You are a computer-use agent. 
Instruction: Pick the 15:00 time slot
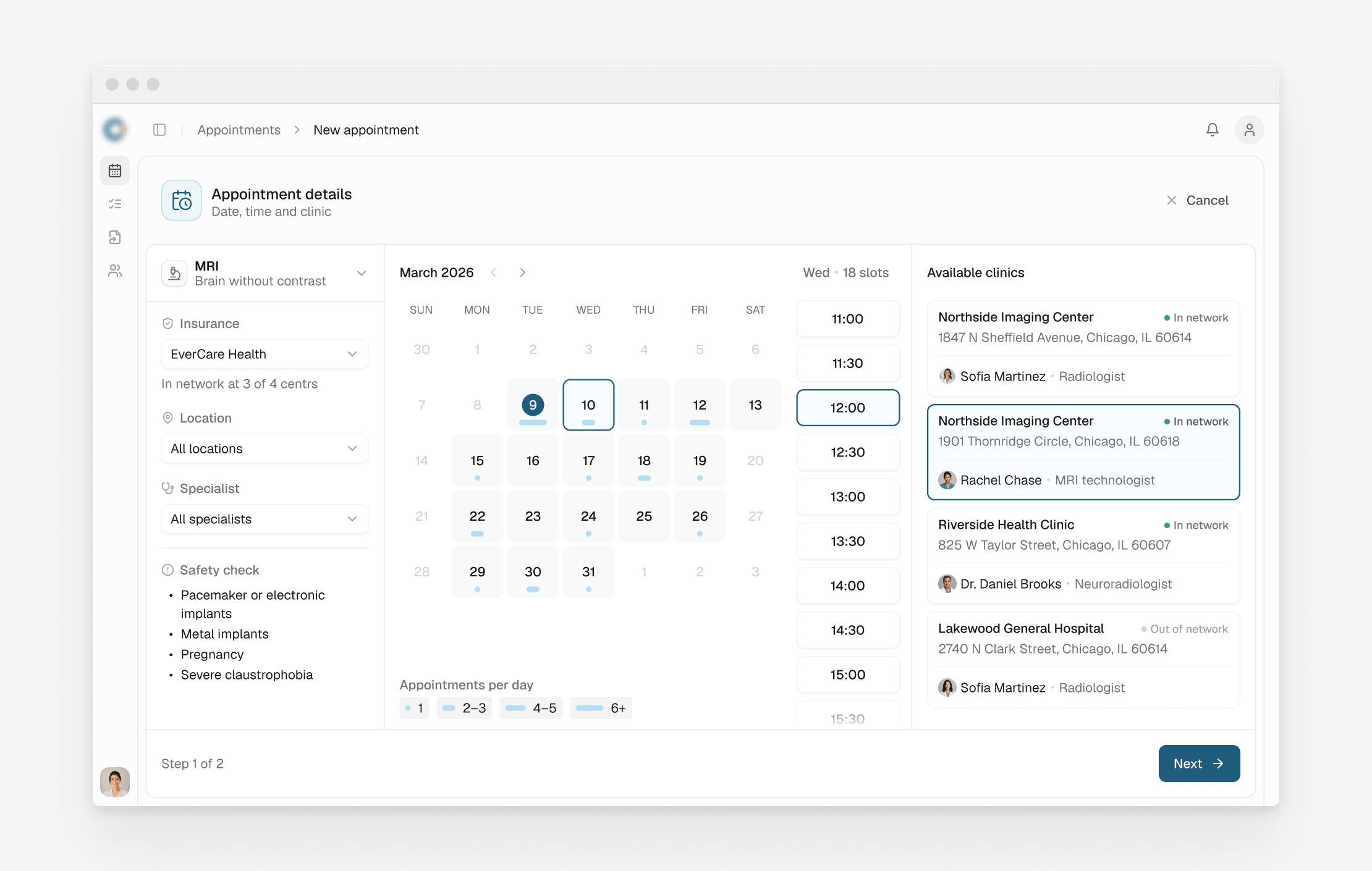coord(848,675)
